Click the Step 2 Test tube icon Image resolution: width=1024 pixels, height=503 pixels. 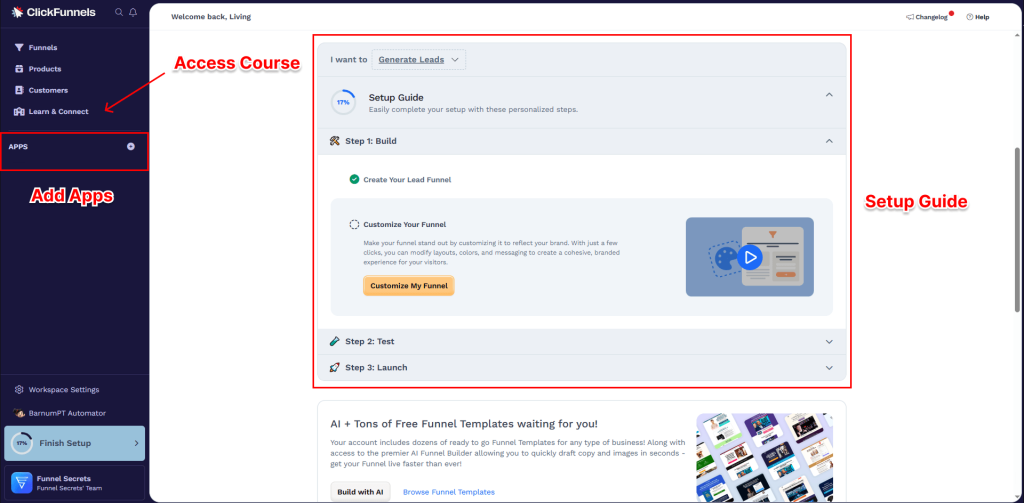tap(335, 341)
